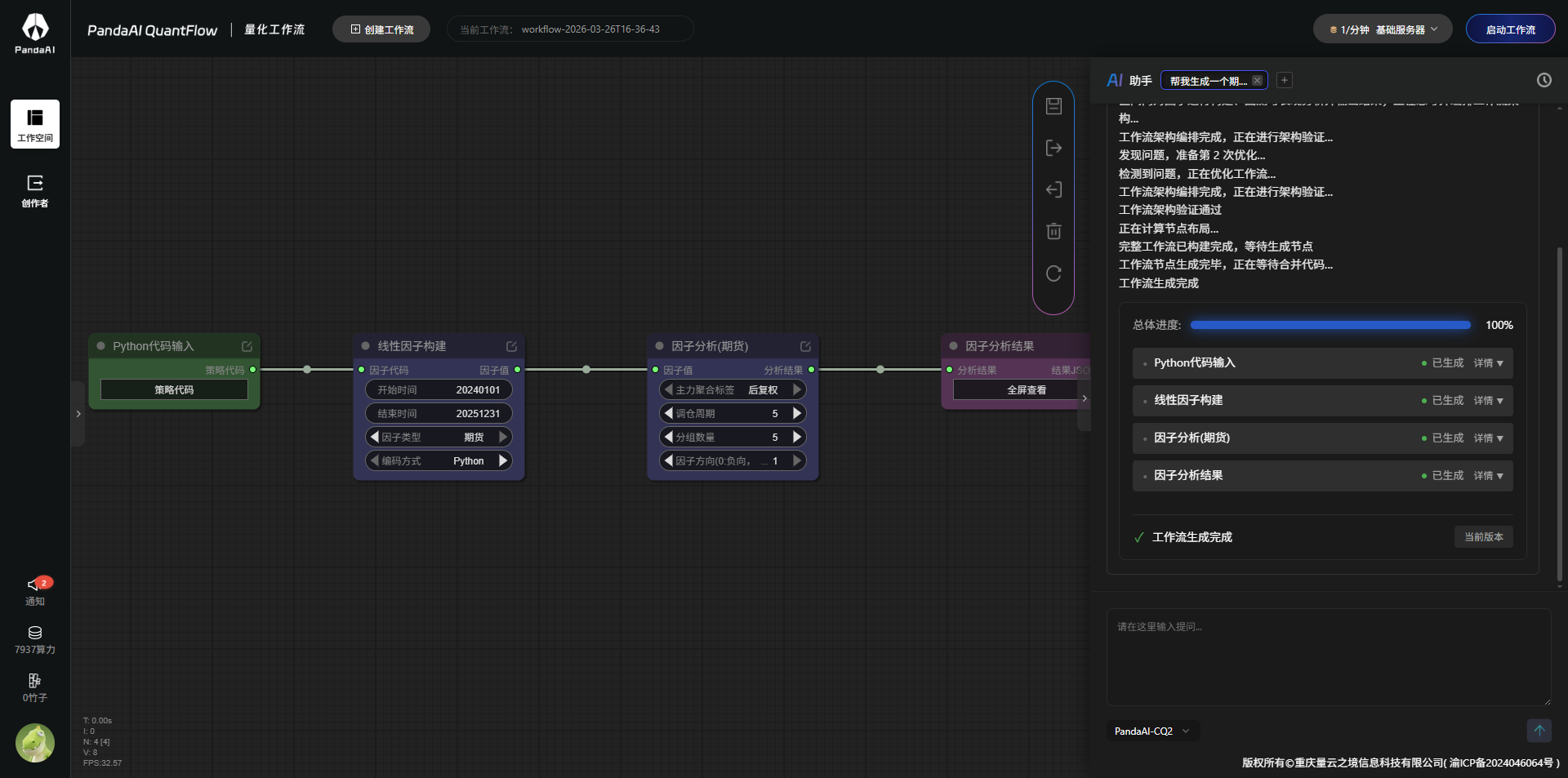The width and height of the screenshot is (1568, 778).
Task: Open the 创作者 sidebar tab
Action: tap(35, 191)
